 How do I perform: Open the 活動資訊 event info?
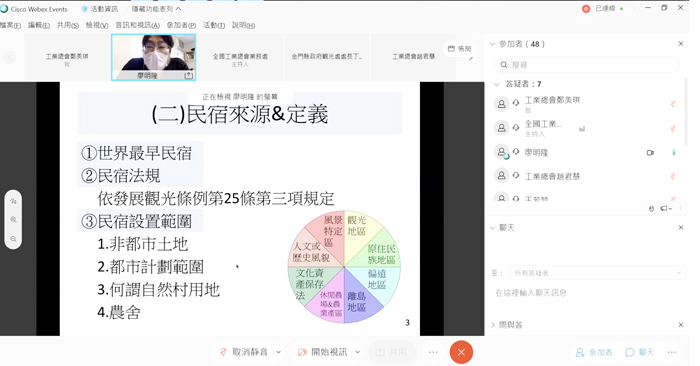(x=100, y=9)
